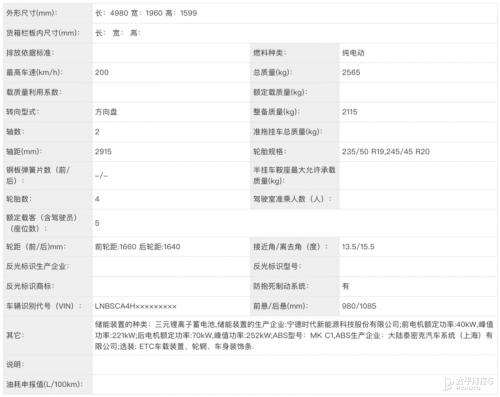Screen dimensions: 500x397
Task: Click the 半挂车鞍座最大允许承载质量(kg) label
Action: 294,175
